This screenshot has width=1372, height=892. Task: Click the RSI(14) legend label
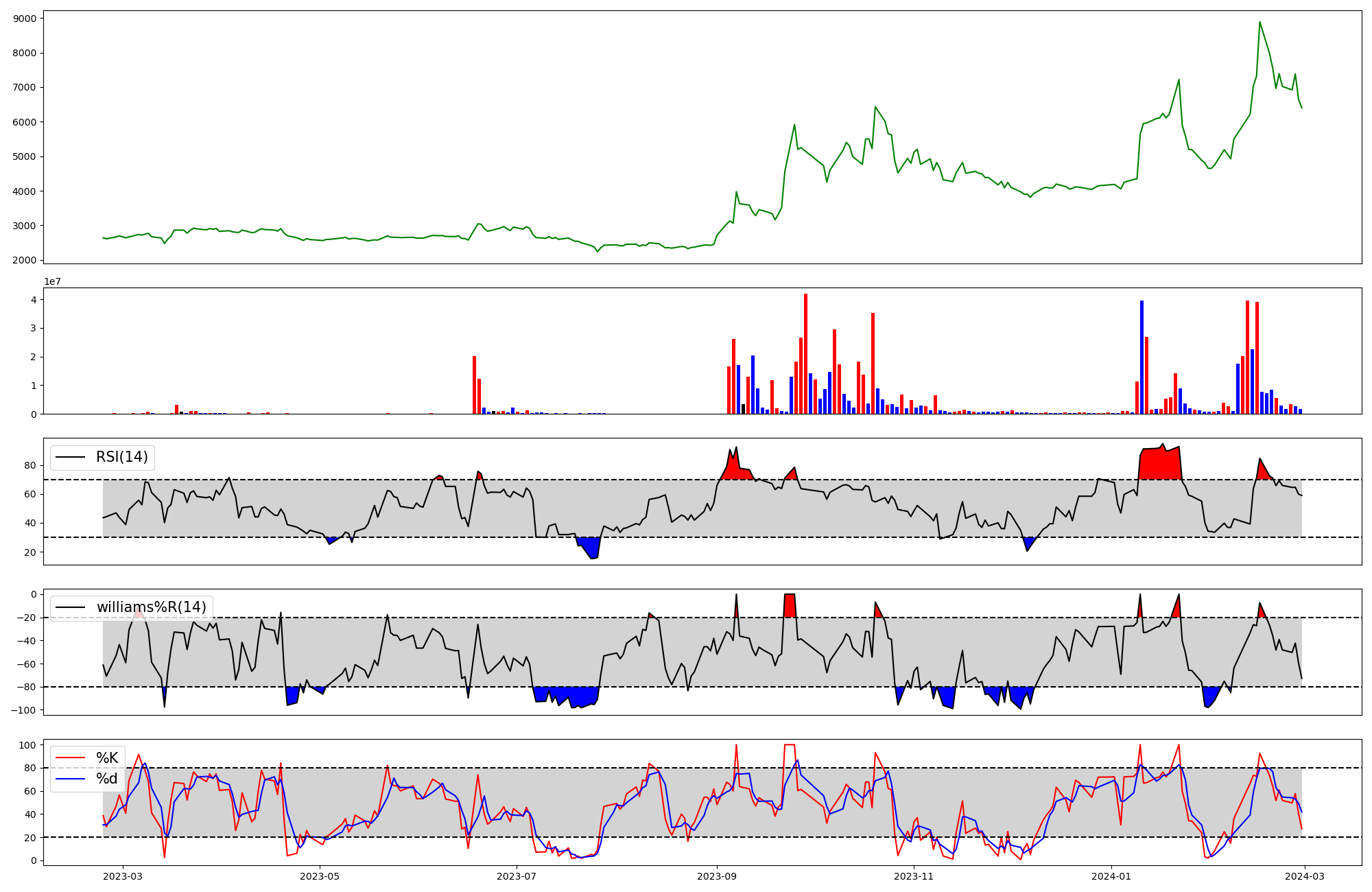(x=121, y=457)
